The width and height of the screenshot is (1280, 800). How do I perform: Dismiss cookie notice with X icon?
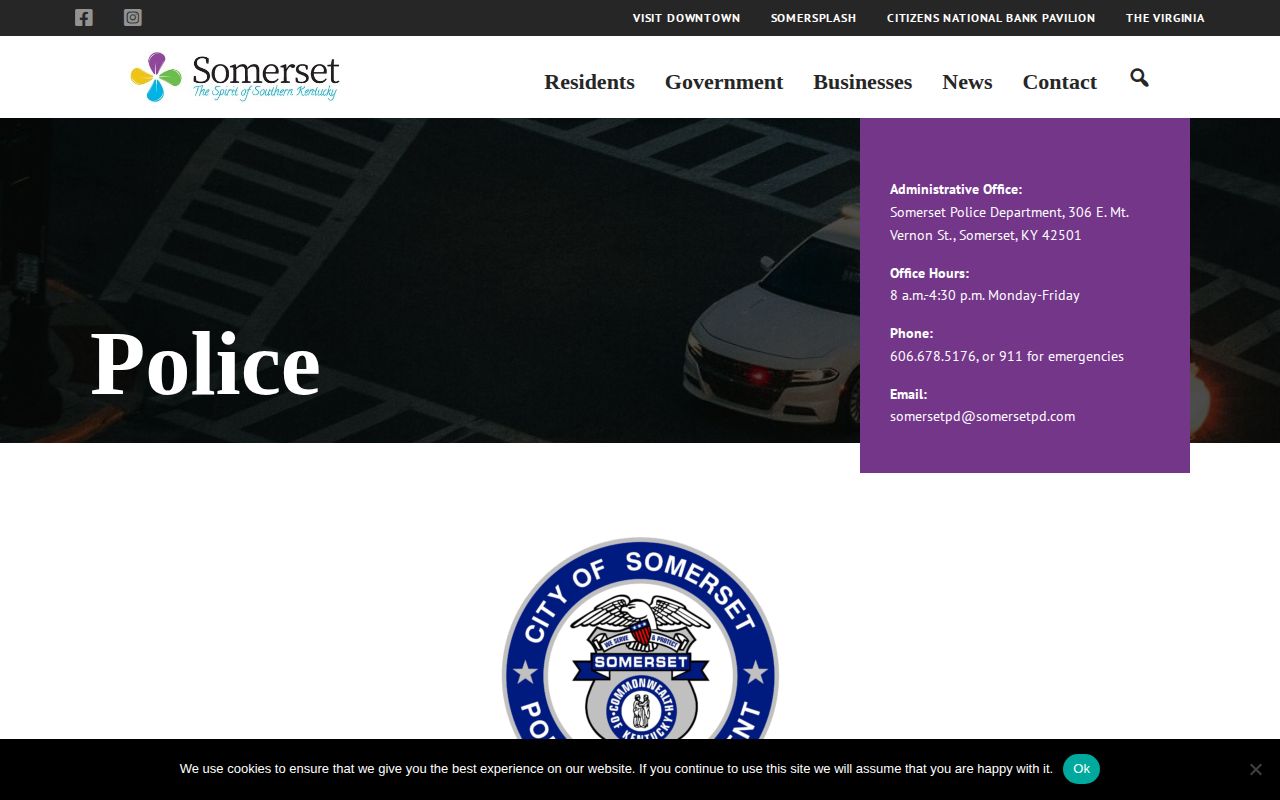[x=1255, y=769]
